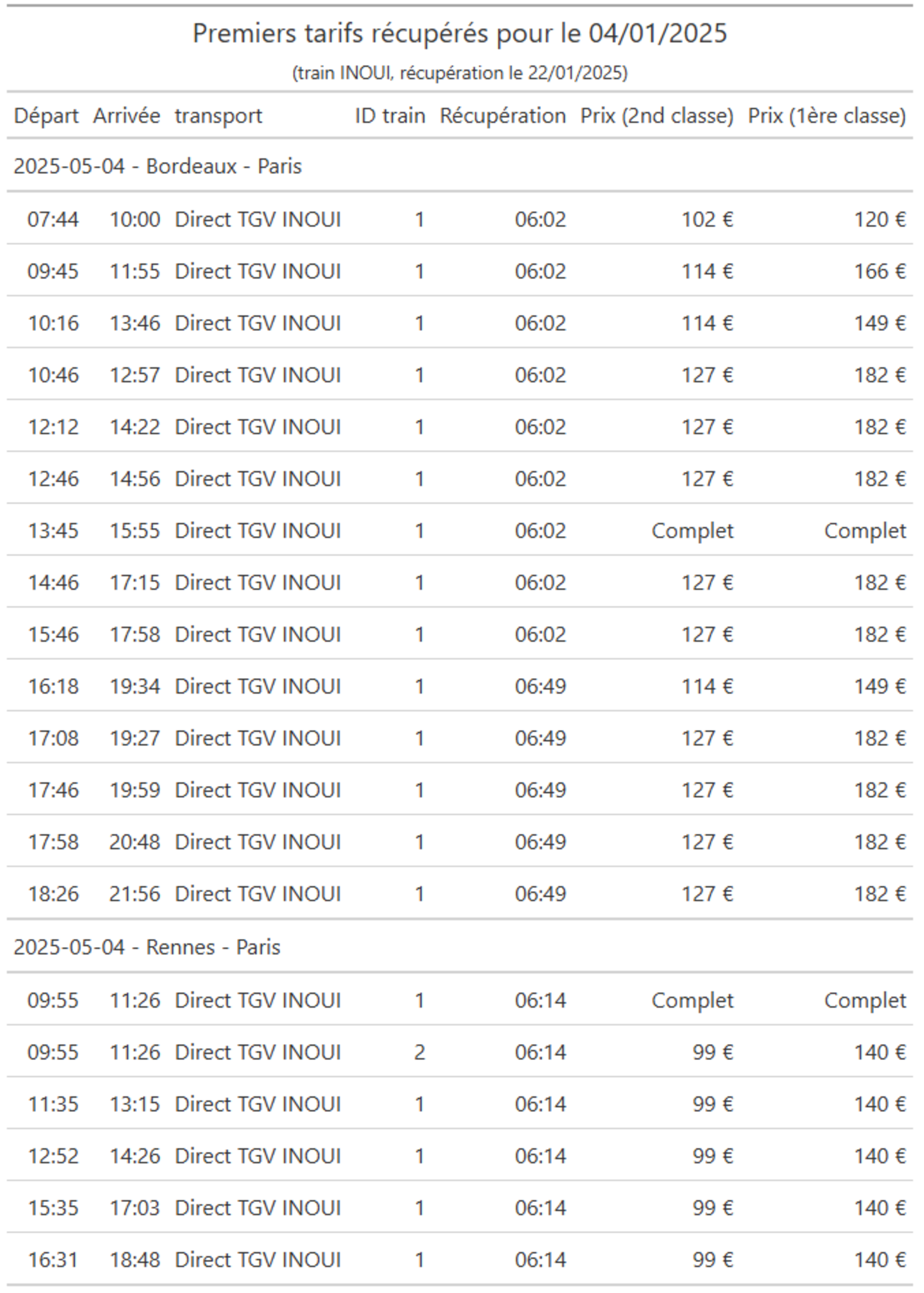The width and height of the screenshot is (924, 1293).
Task: Click the 21:56 arrival time cell
Action: (135, 894)
